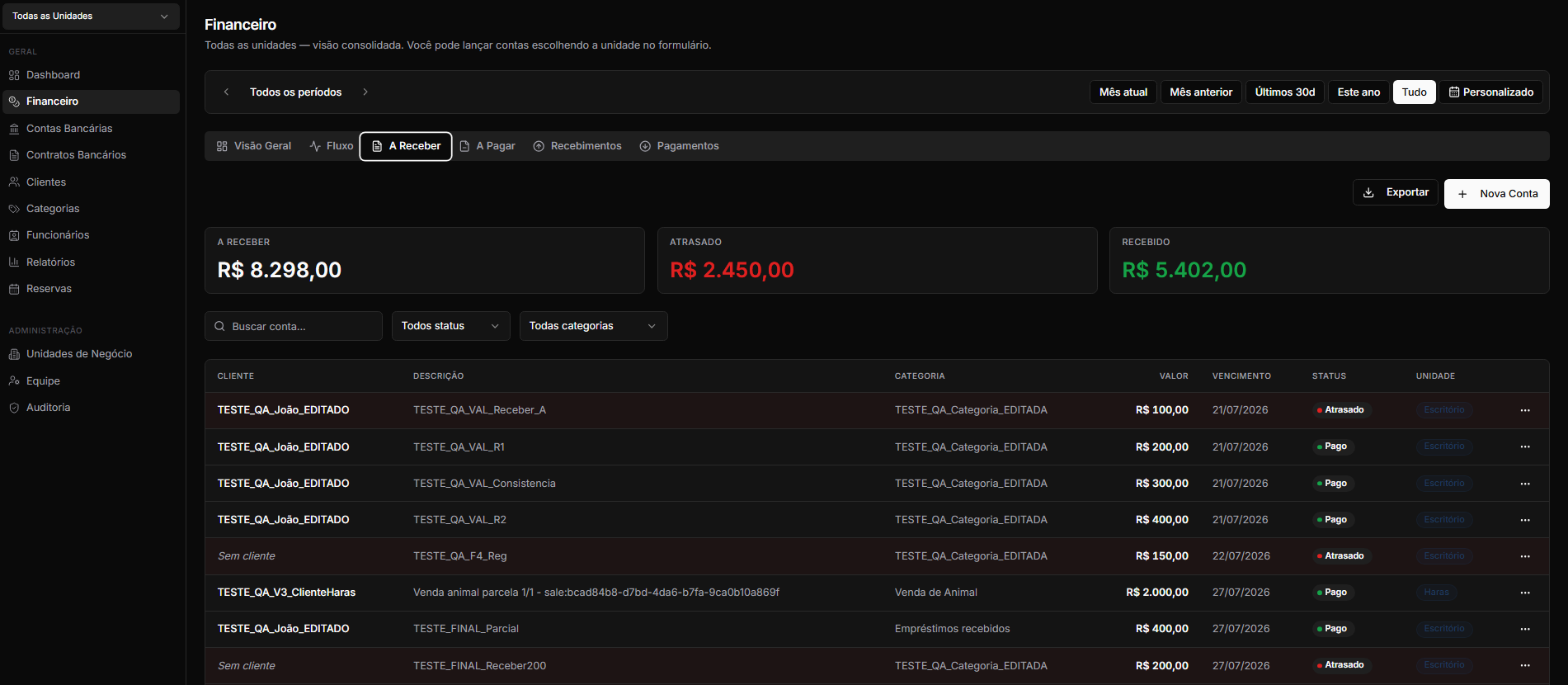
Task: Click the Haras unit badge
Action: point(1436,593)
